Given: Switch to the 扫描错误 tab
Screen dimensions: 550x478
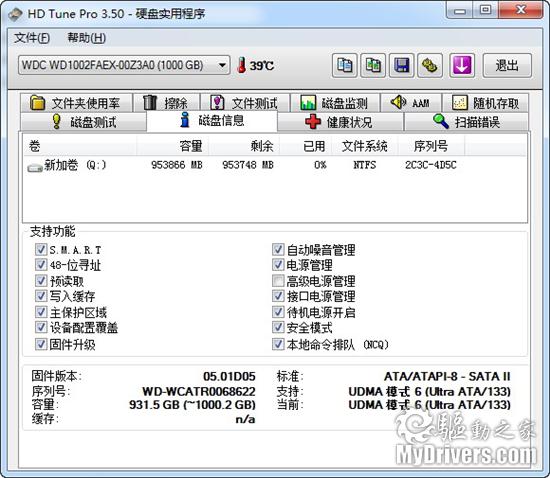Looking at the screenshot, I should click(467, 122).
